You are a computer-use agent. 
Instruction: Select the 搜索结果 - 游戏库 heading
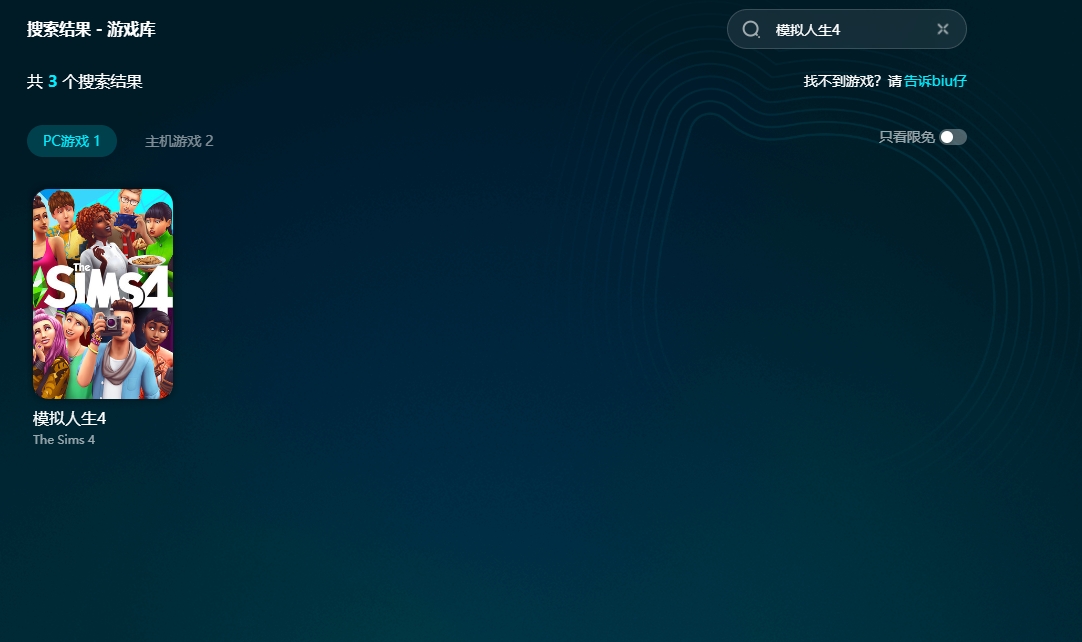tap(91, 29)
